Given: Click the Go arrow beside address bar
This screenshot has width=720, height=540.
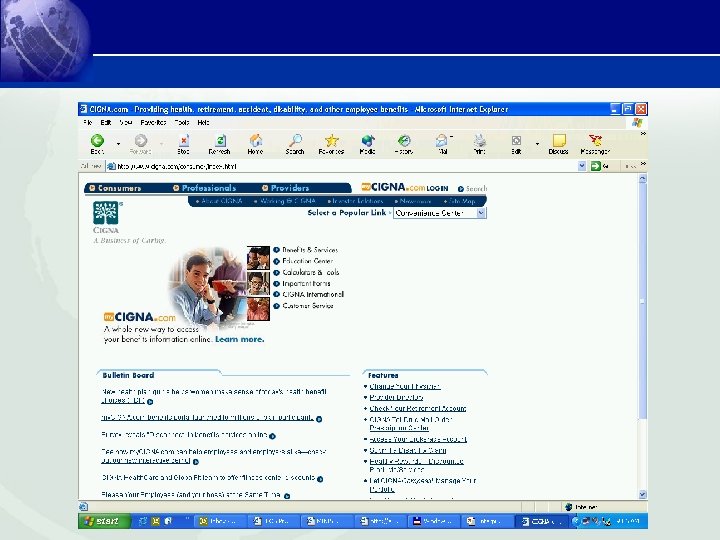Looking at the screenshot, I should pos(596,166).
